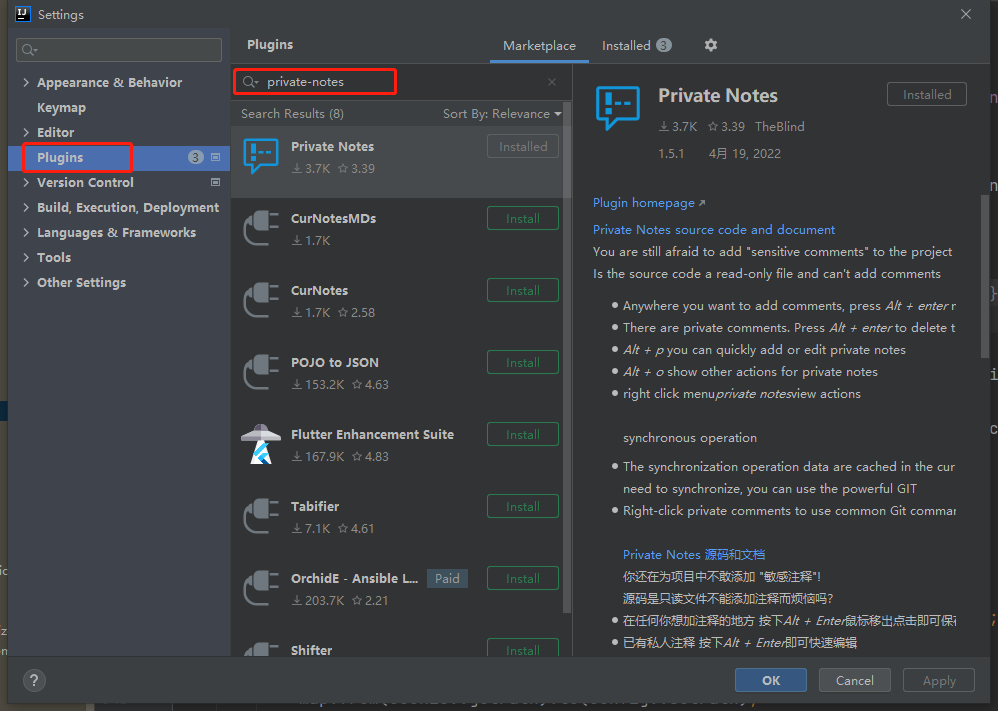Select the POJO to JSON result name
The width and height of the screenshot is (998, 711).
pyautogui.click(x=335, y=362)
